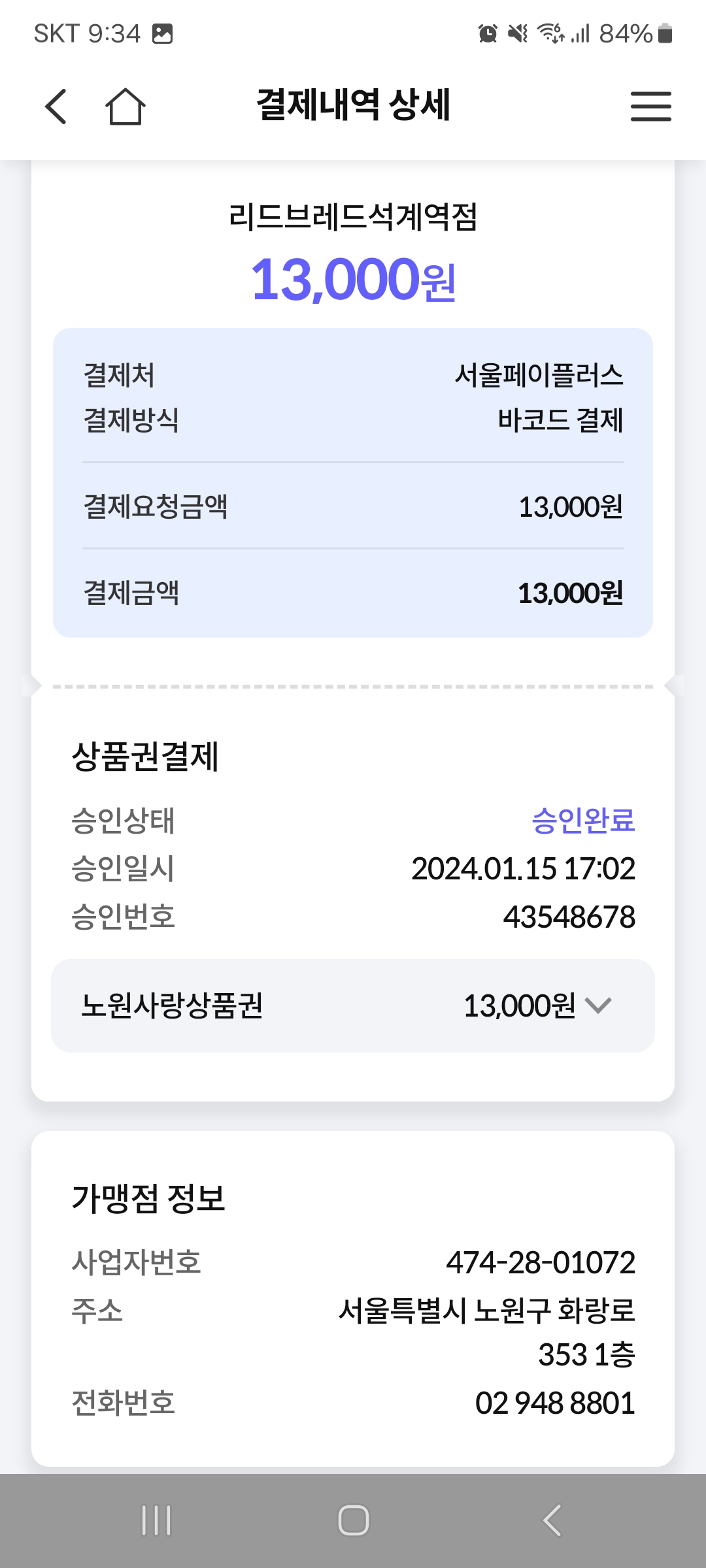Viewport: 706px width, 1568px height.
Task: Tap business number 474-28-01072
Action: click(x=541, y=1262)
